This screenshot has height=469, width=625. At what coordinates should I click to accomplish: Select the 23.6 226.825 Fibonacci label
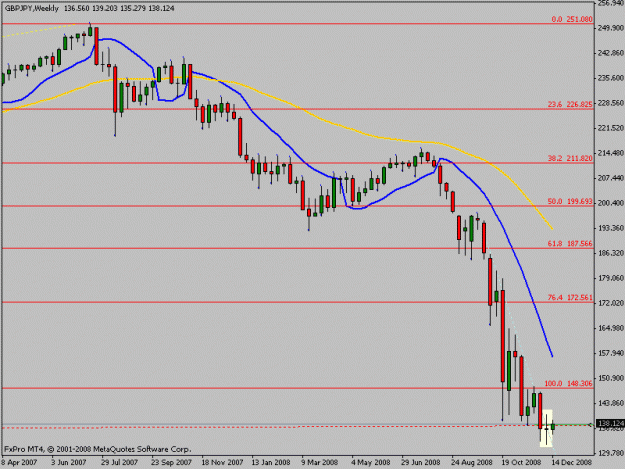(x=570, y=104)
